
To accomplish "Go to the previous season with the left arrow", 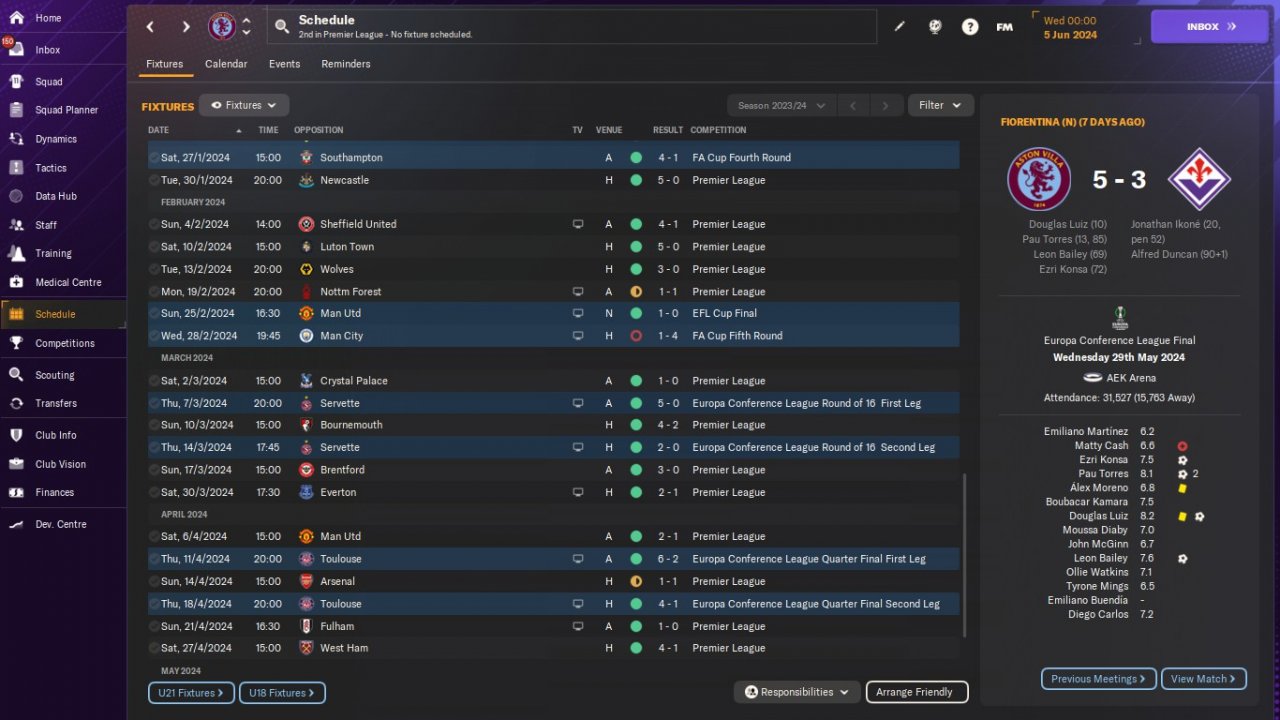I will tap(853, 105).
